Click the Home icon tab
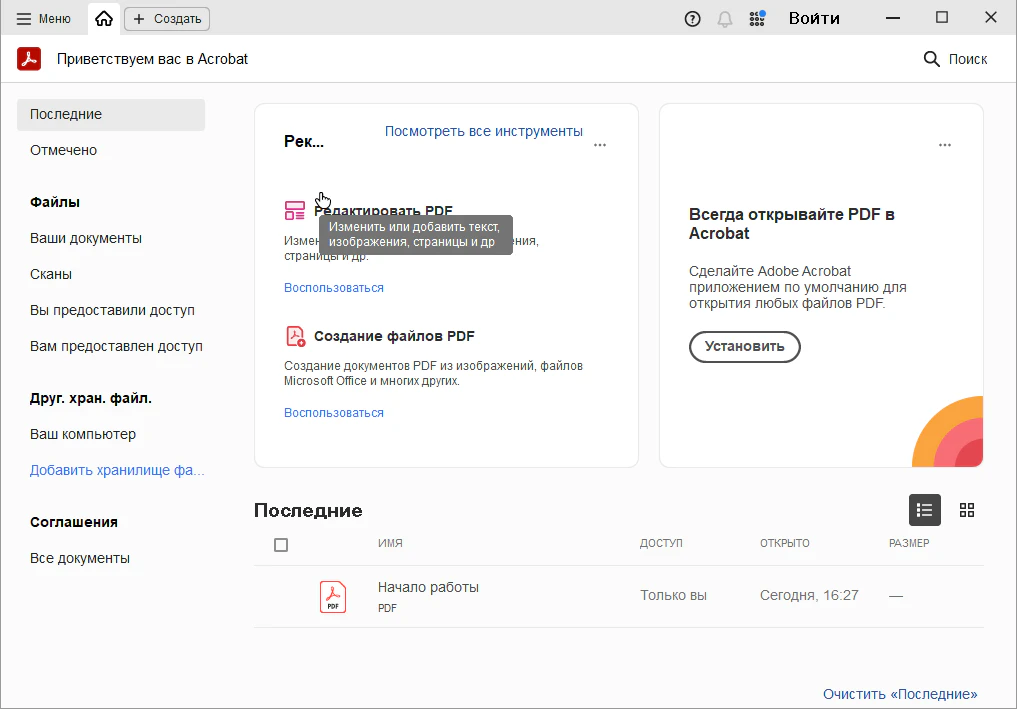1017x709 pixels. point(104,19)
